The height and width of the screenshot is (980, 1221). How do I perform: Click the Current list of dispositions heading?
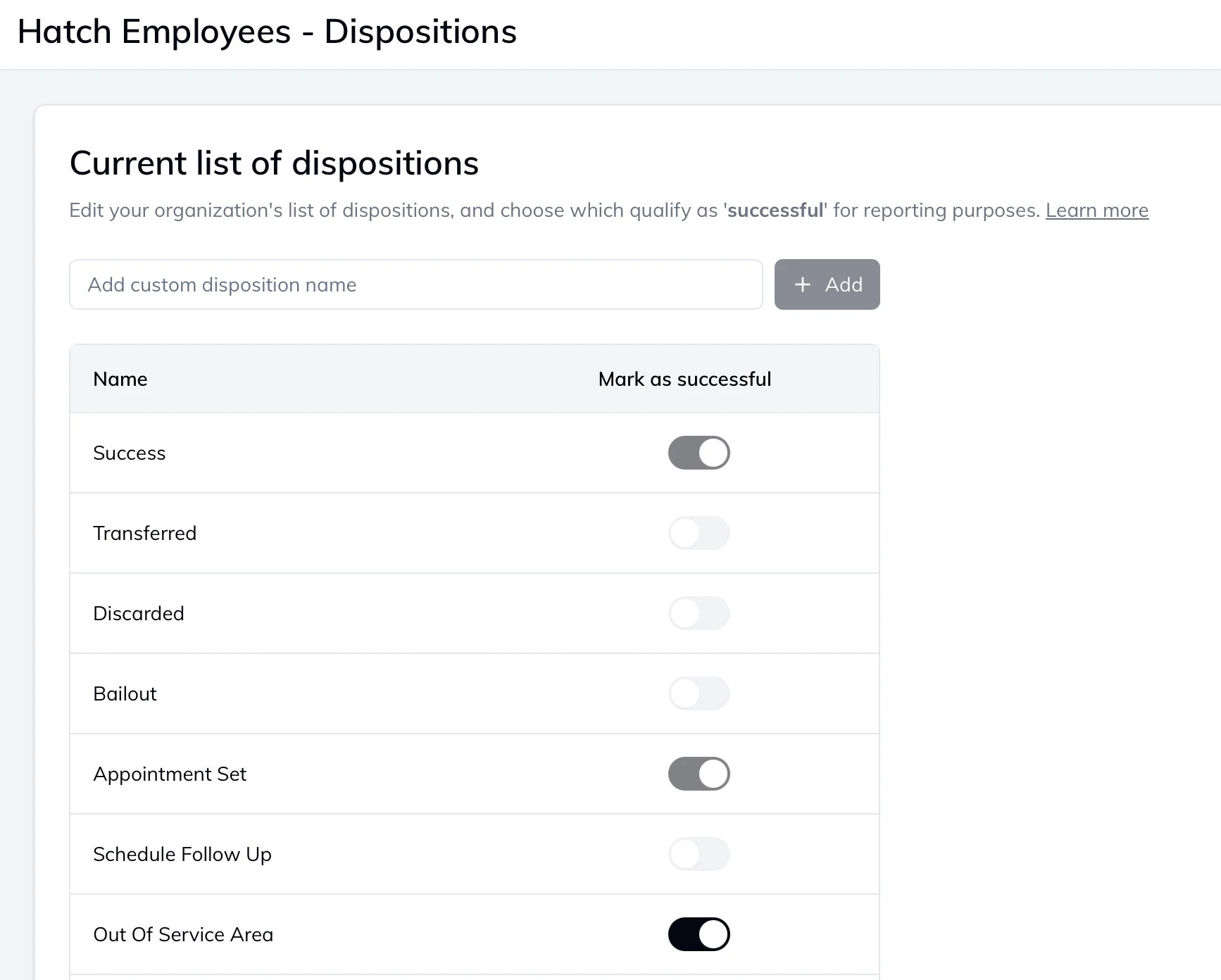coord(274,163)
